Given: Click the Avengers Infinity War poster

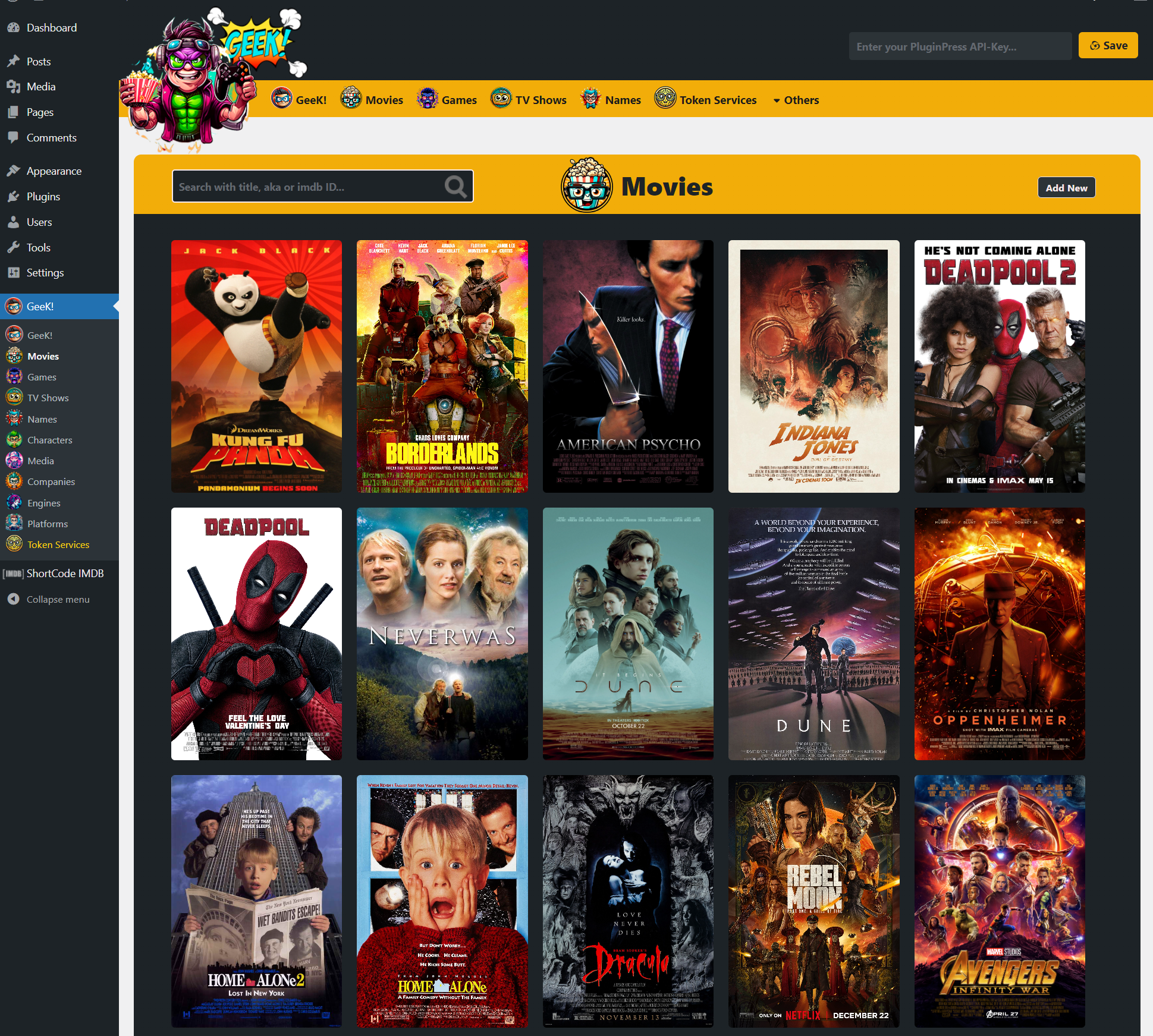Looking at the screenshot, I should coord(1000,901).
